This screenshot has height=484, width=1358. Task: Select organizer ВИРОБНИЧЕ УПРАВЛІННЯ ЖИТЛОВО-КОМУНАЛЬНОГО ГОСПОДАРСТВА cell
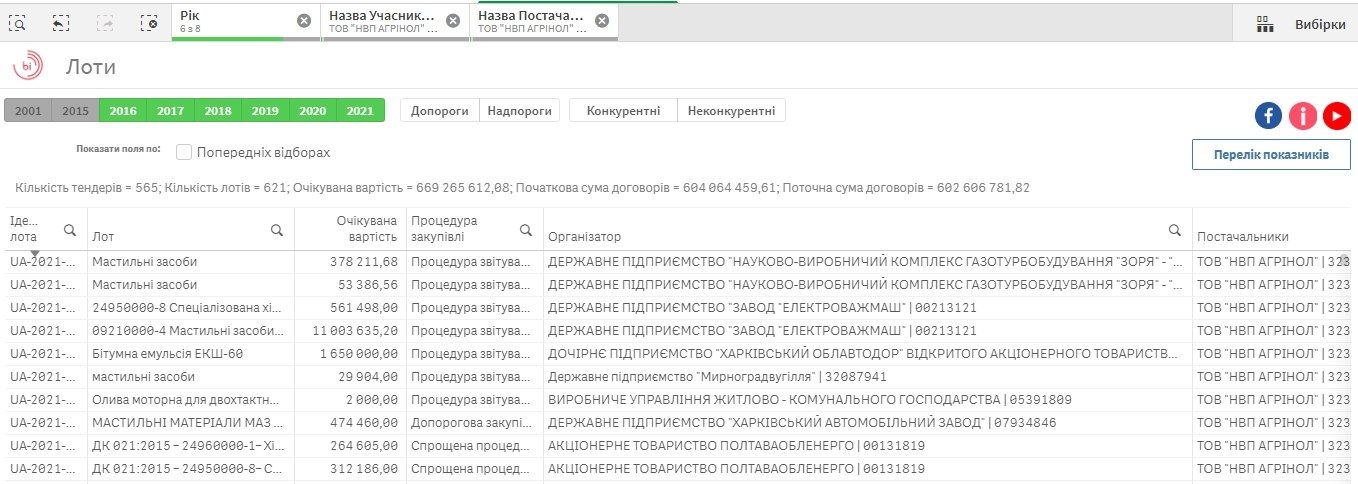(x=868, y=400)
